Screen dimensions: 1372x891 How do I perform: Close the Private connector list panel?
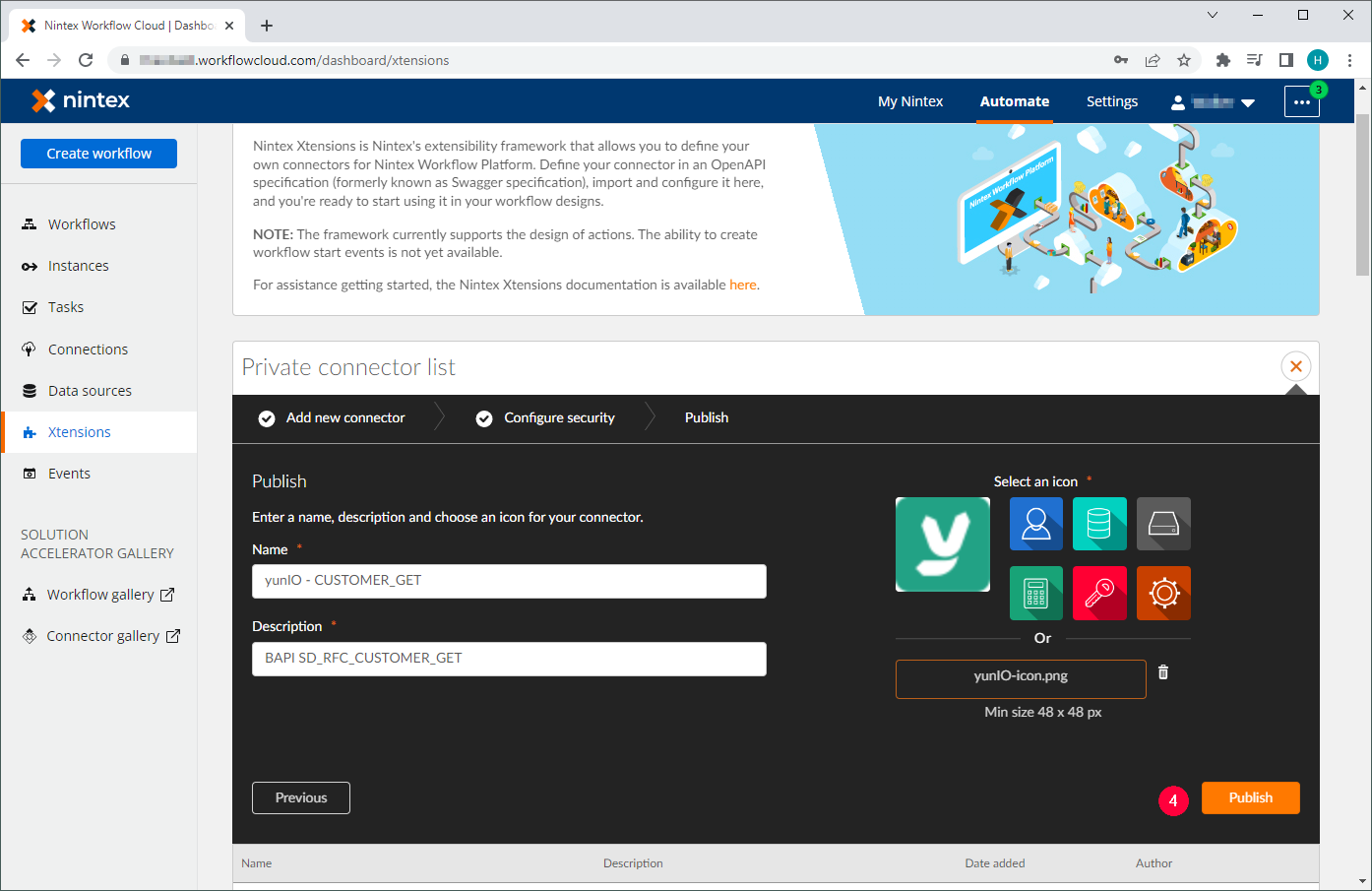pos(1295,365)
